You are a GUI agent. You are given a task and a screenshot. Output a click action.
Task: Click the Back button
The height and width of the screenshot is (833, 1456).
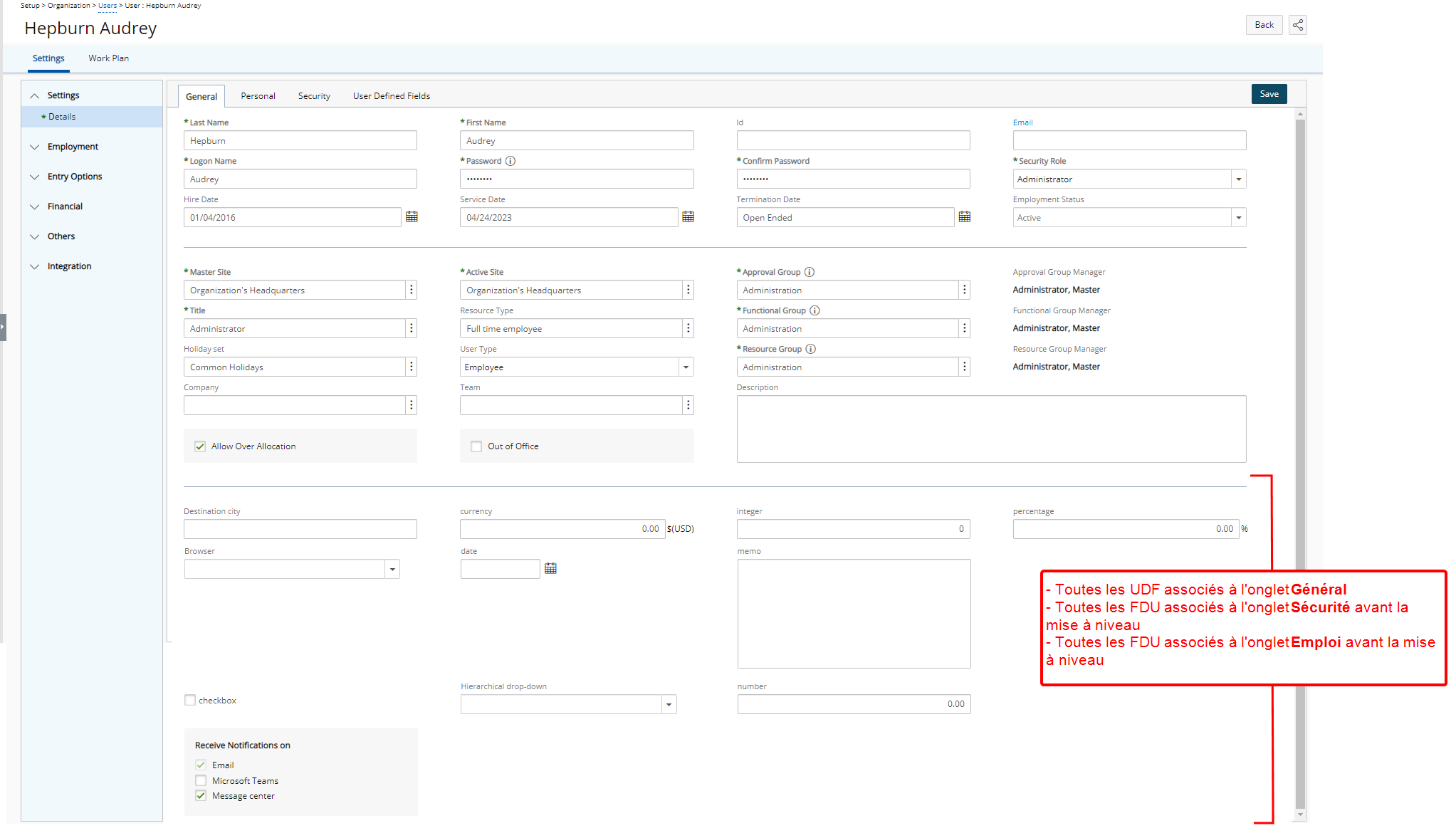[x=1264, y=25]
